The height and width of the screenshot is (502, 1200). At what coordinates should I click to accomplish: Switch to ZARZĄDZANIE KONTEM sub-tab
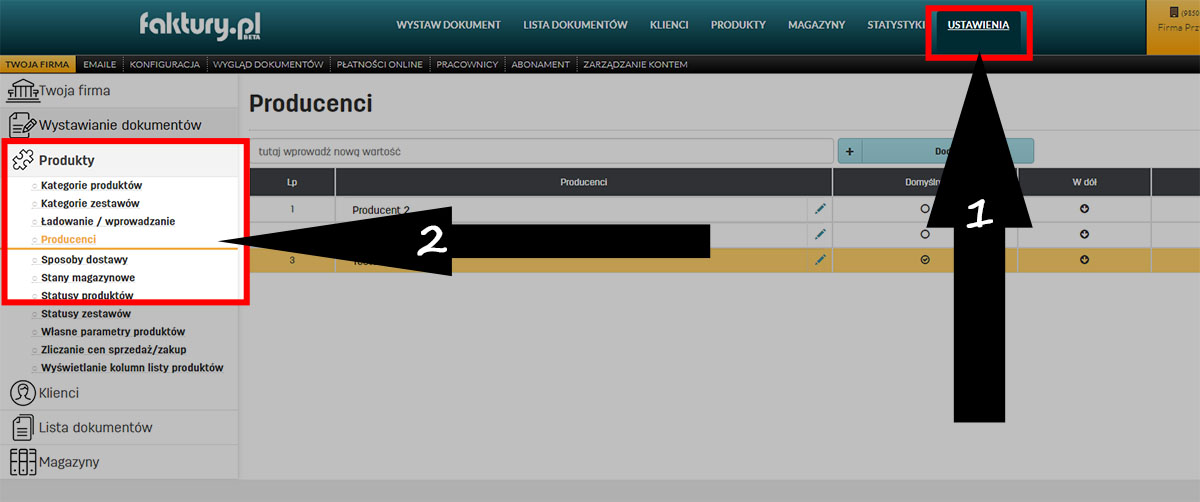[635, 65]
